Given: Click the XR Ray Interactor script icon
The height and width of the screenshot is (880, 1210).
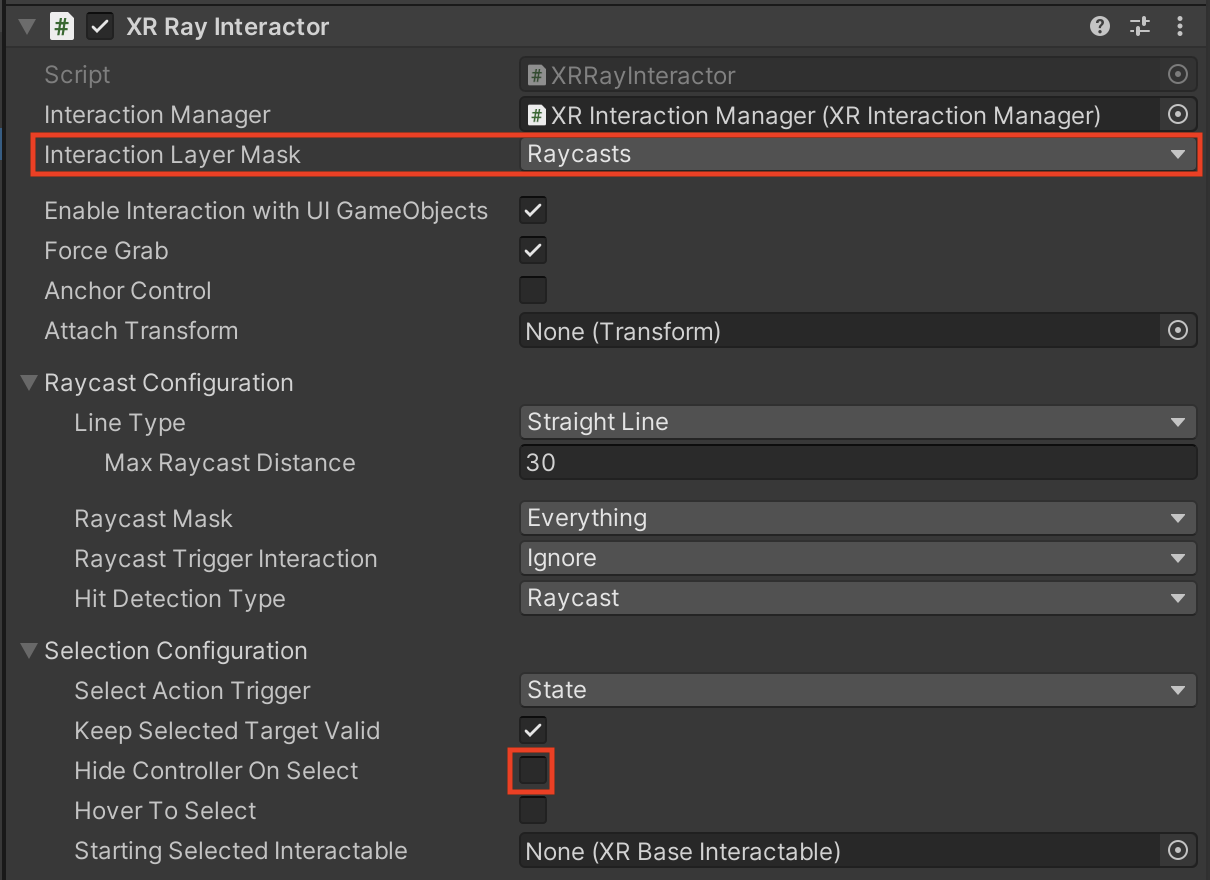Looking at the screenshot, I should tap(62, 27).
